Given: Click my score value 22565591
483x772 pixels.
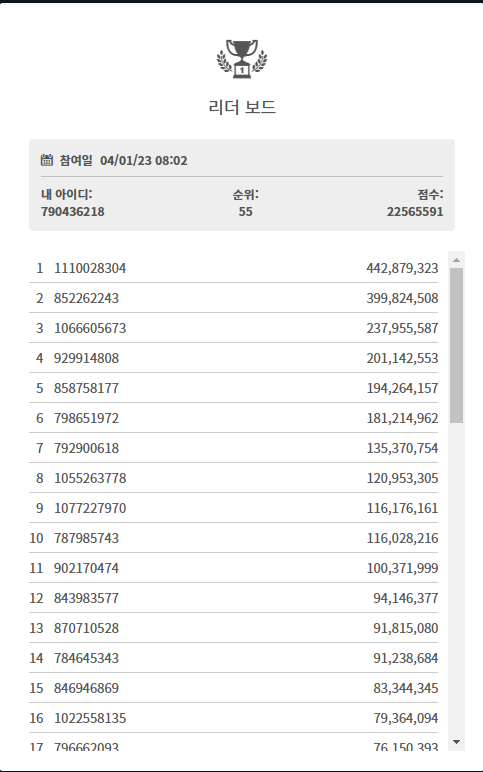Looking at the screenshot, I should coord(415,212).
